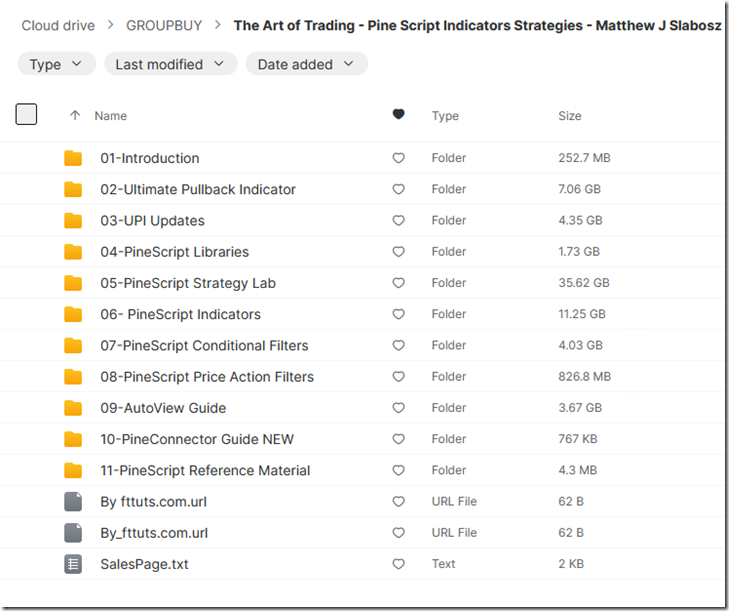
Task: Open the Type filter dropdown
Action: (x=57, y=64)
